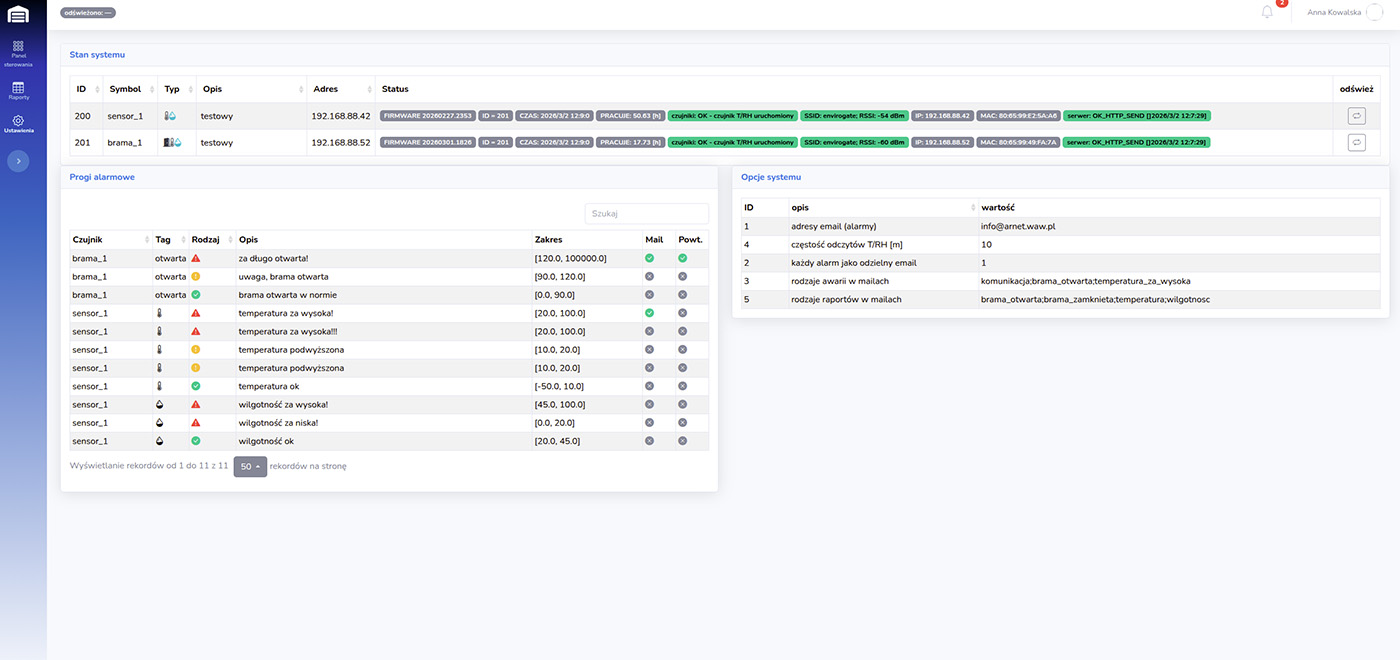Toggle Mail status for 'za długo otwarta!' alarm

pyautogui.click(x=649, y=259)
